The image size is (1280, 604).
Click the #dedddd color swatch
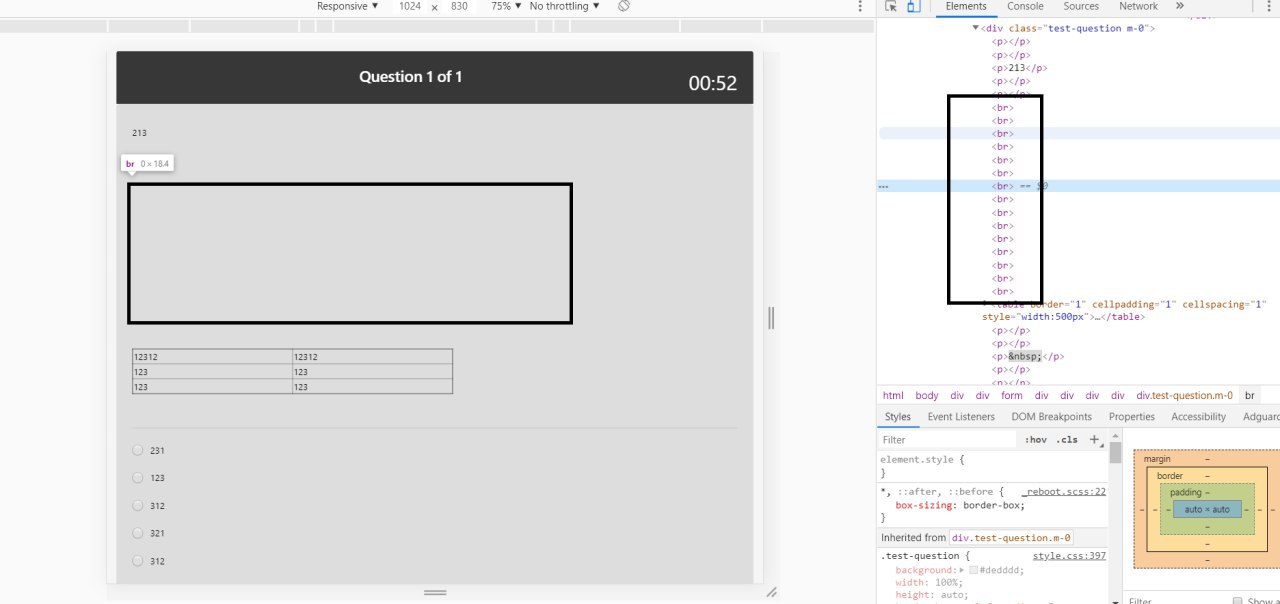(974, 570)
